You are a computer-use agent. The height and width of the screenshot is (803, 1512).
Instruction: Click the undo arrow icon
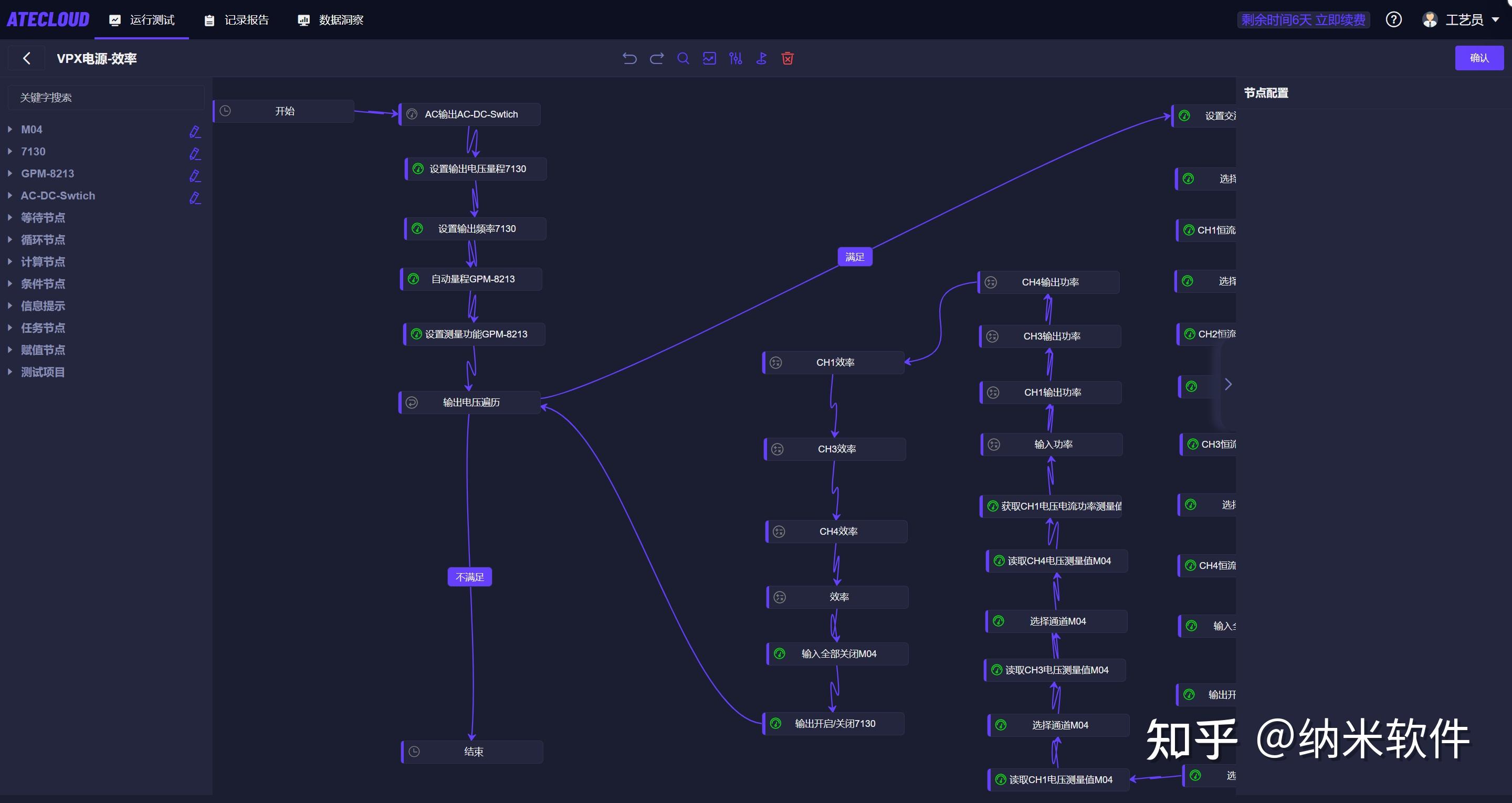(630, 58)
